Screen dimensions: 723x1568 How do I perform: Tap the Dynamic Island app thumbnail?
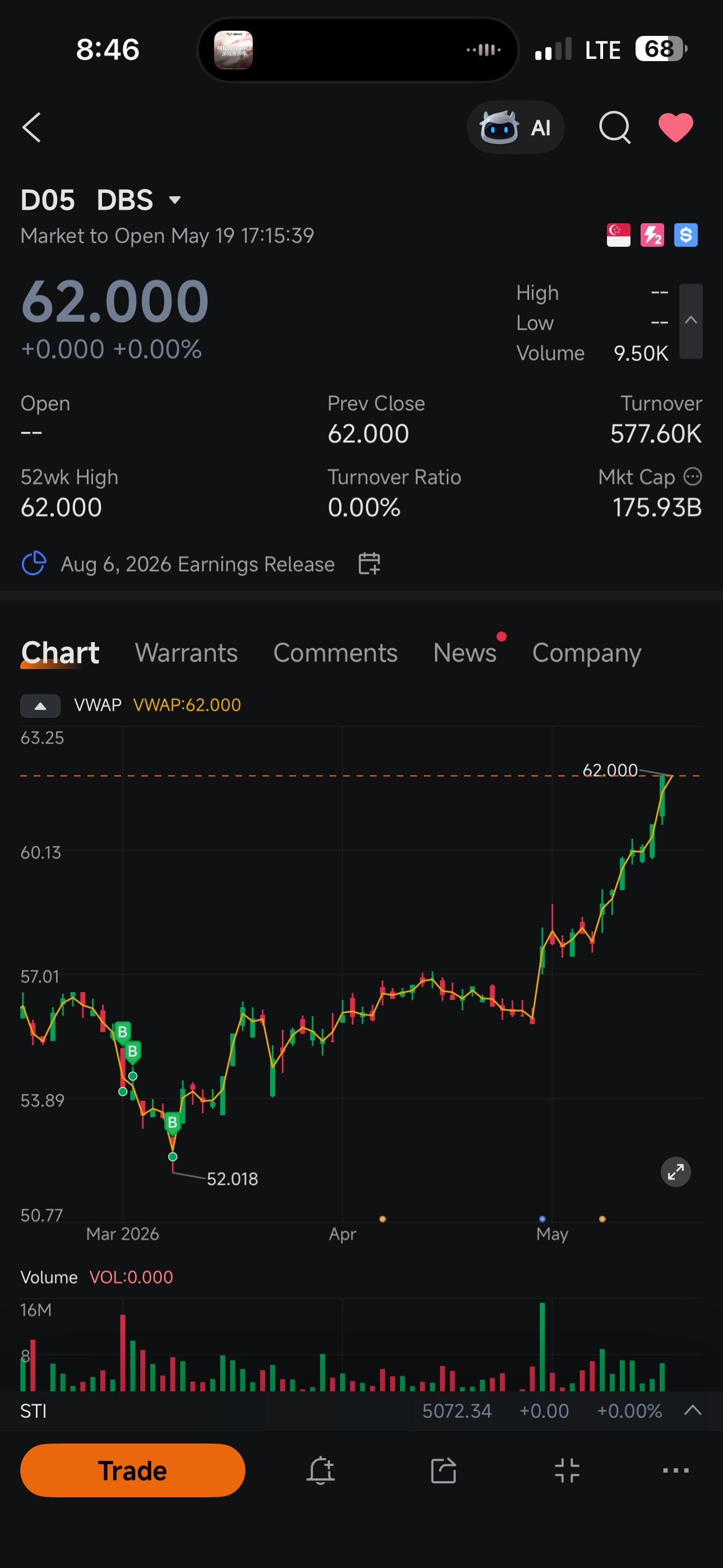(x=233, y=50)
